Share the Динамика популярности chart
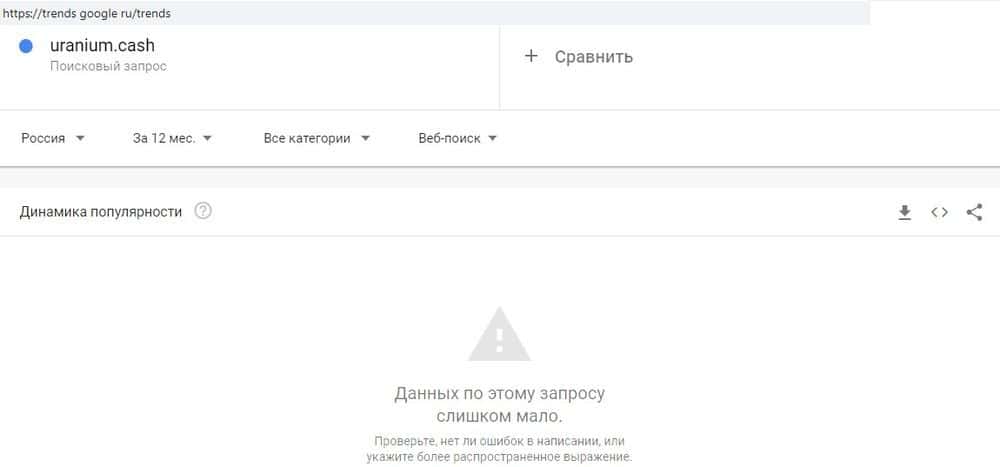 974,212
